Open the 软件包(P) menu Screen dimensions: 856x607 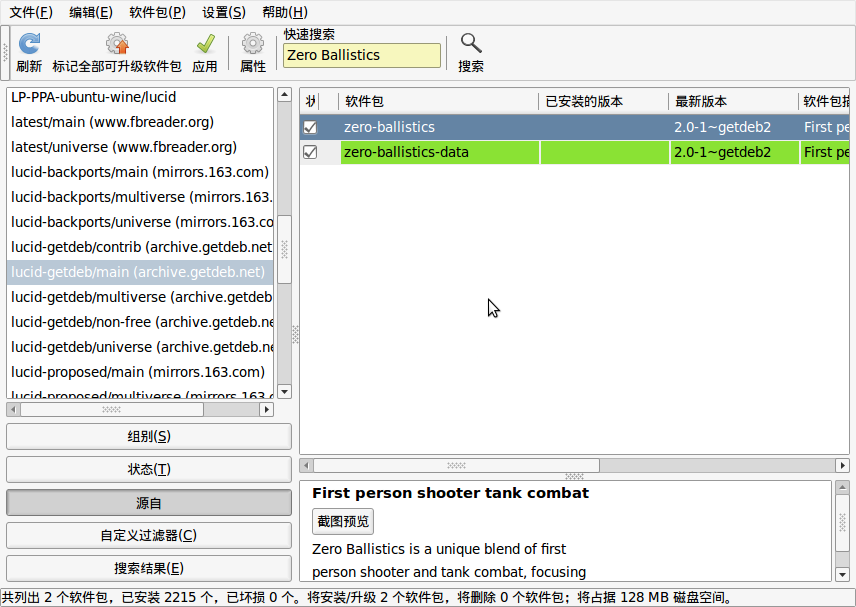(157, 12)
